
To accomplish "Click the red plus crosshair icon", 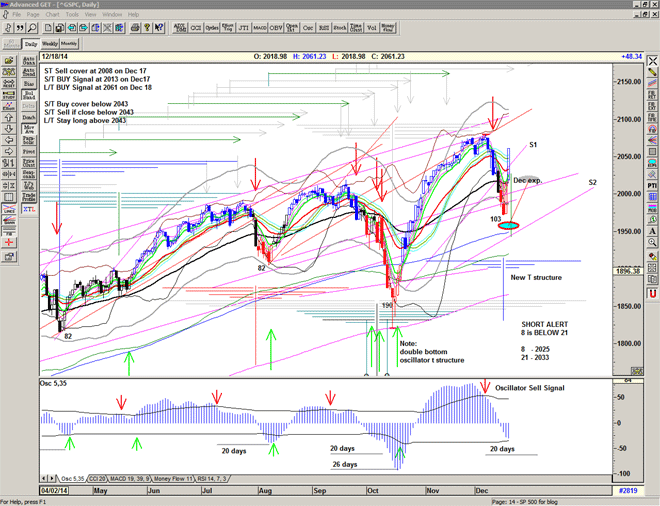I will coord(9,241).
